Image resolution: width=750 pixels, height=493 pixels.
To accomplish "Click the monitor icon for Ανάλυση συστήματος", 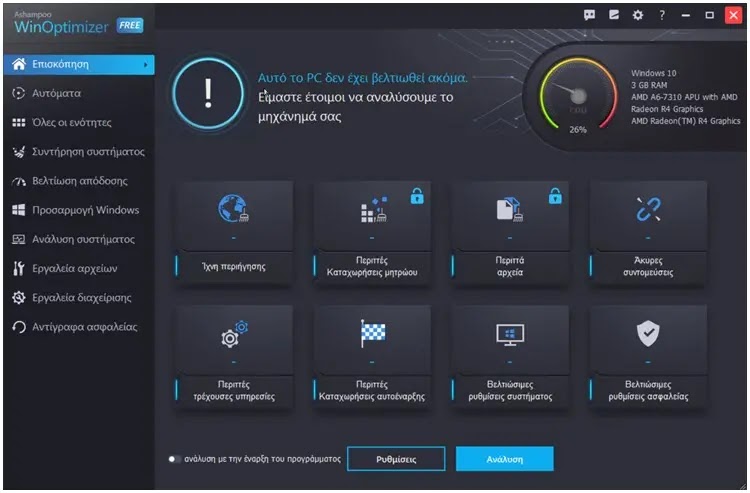I will [x=18, y=239].
